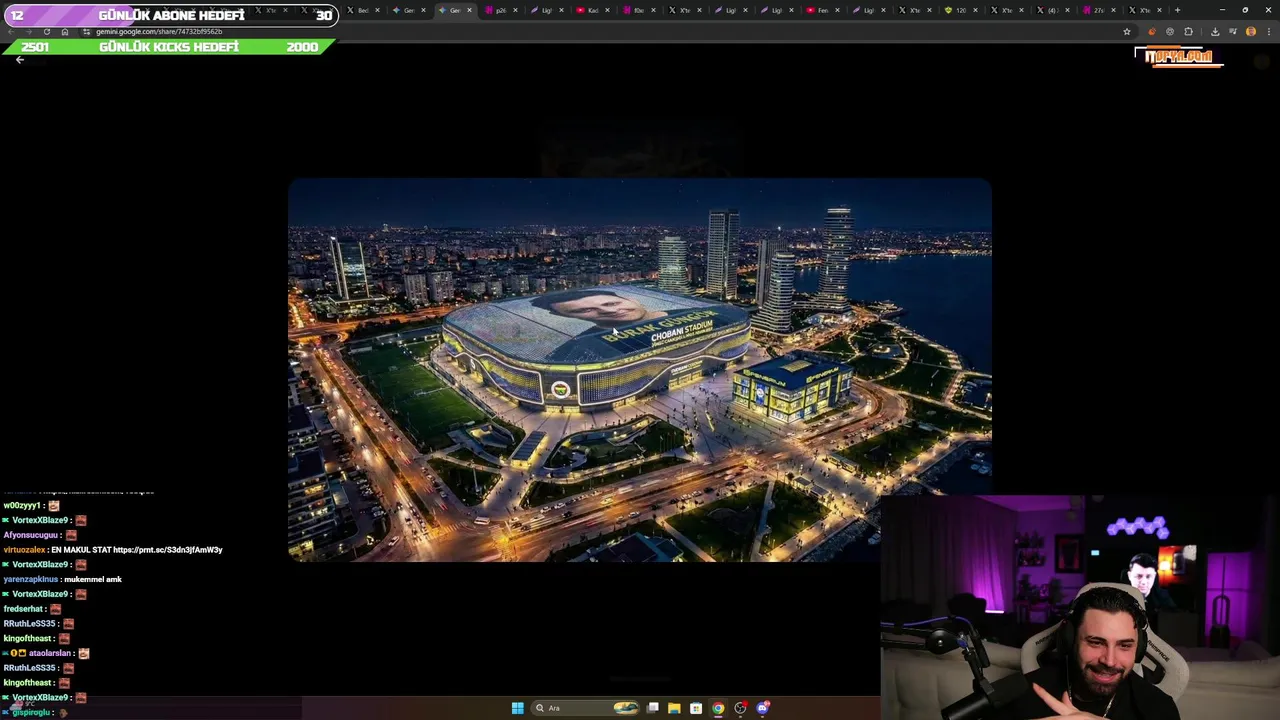
Task: Open OBS Studio from the taskbar
Action: tap(740, 708)
